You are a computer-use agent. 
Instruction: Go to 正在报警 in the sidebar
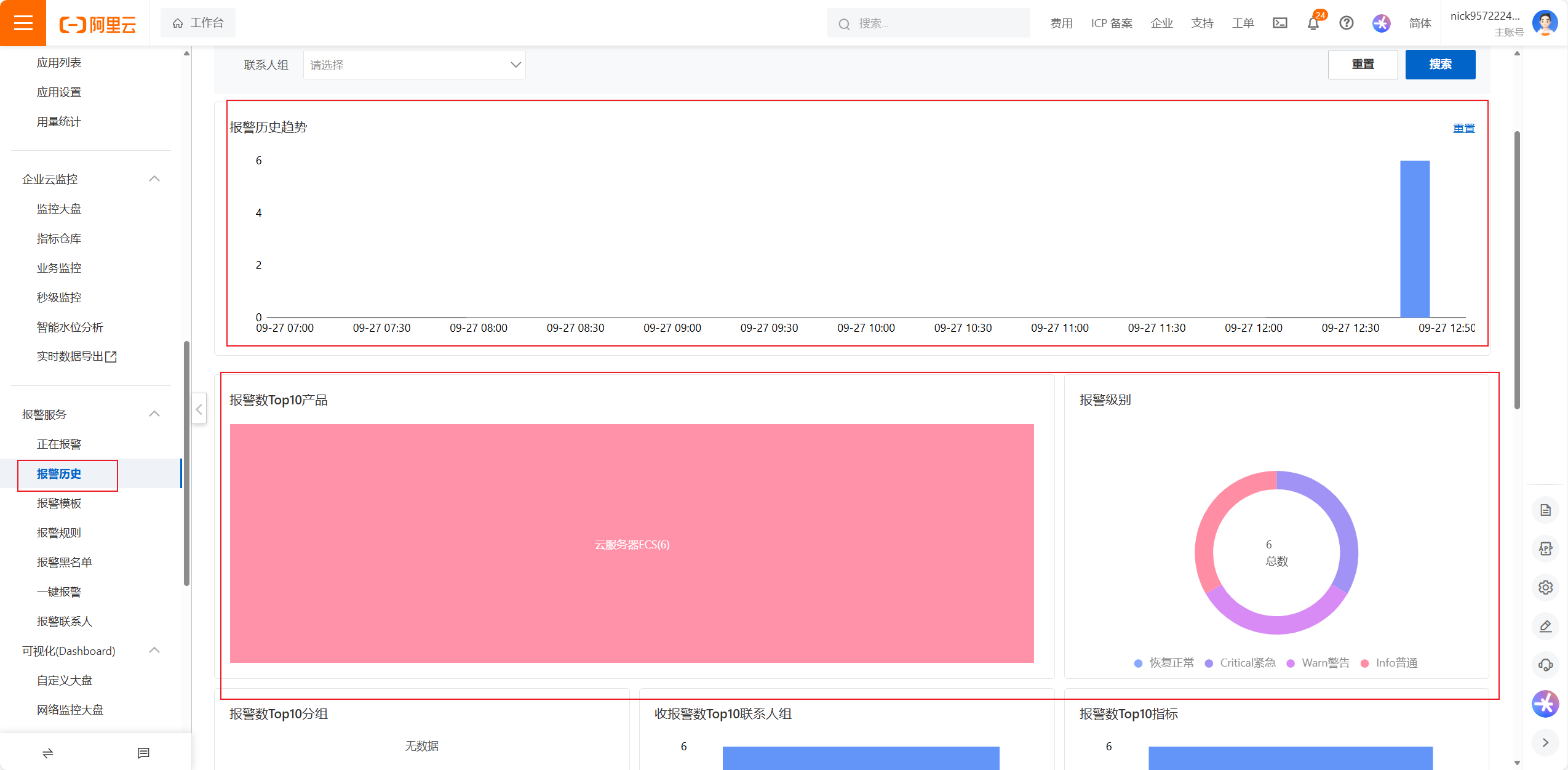(x=59, y=444)
